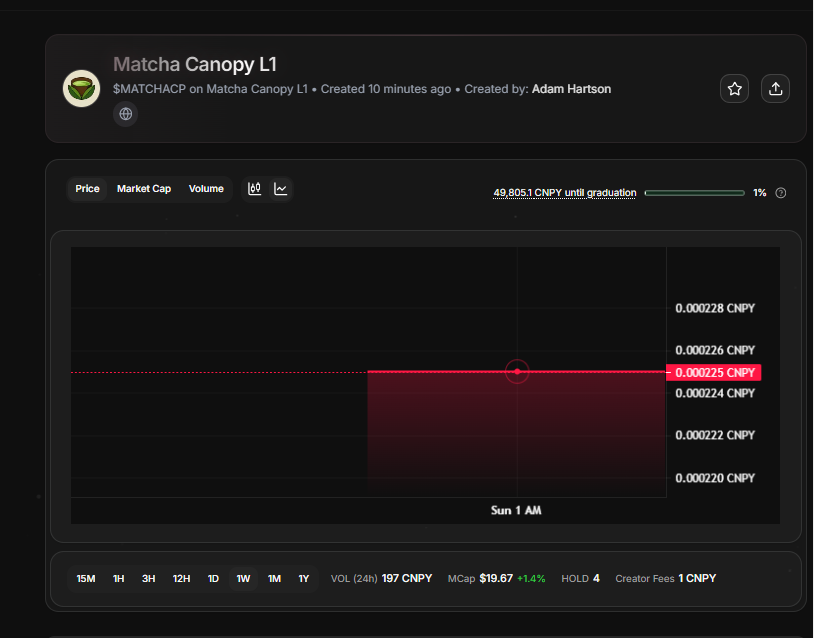Set chart range to 15M
Viewport: 814px width, 638px height.
pyautogui.click(x=86, y=578)
